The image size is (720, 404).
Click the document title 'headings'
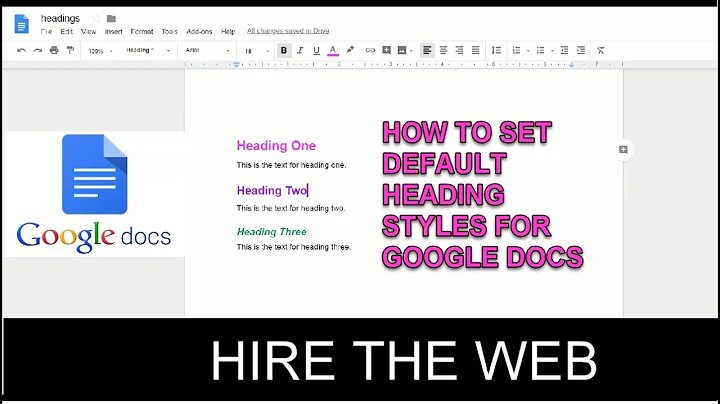(x=60, y=18)
